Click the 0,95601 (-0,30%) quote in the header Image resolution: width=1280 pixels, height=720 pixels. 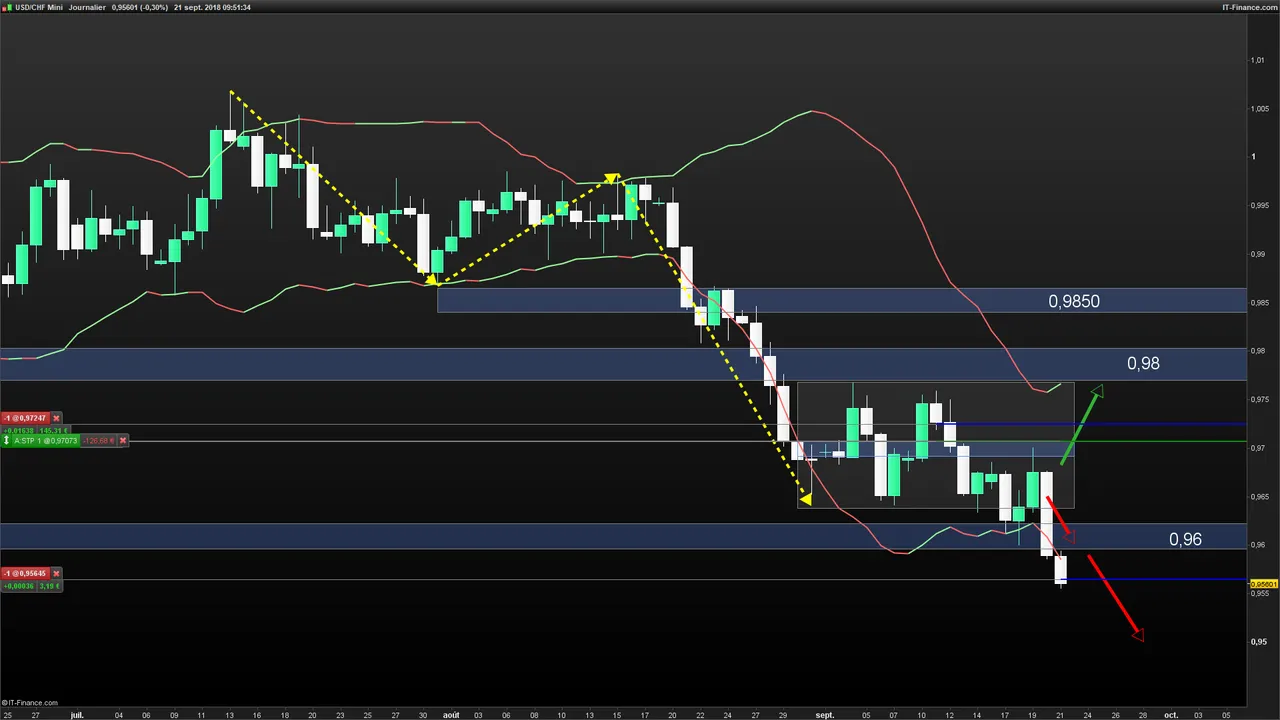pyautogui.click(x=140, y=8)
